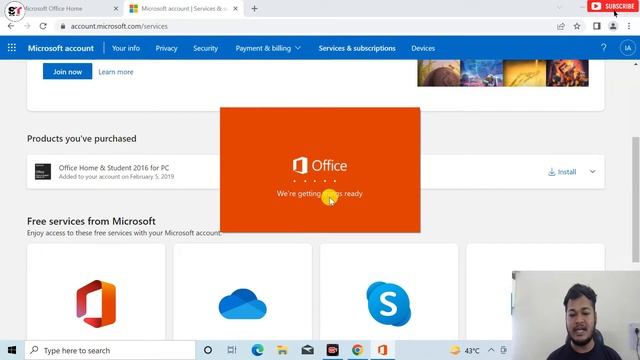The width and height of the screenshot is (640, 360).
Task: Open the IA account avatar
Action: coord(627,48)
